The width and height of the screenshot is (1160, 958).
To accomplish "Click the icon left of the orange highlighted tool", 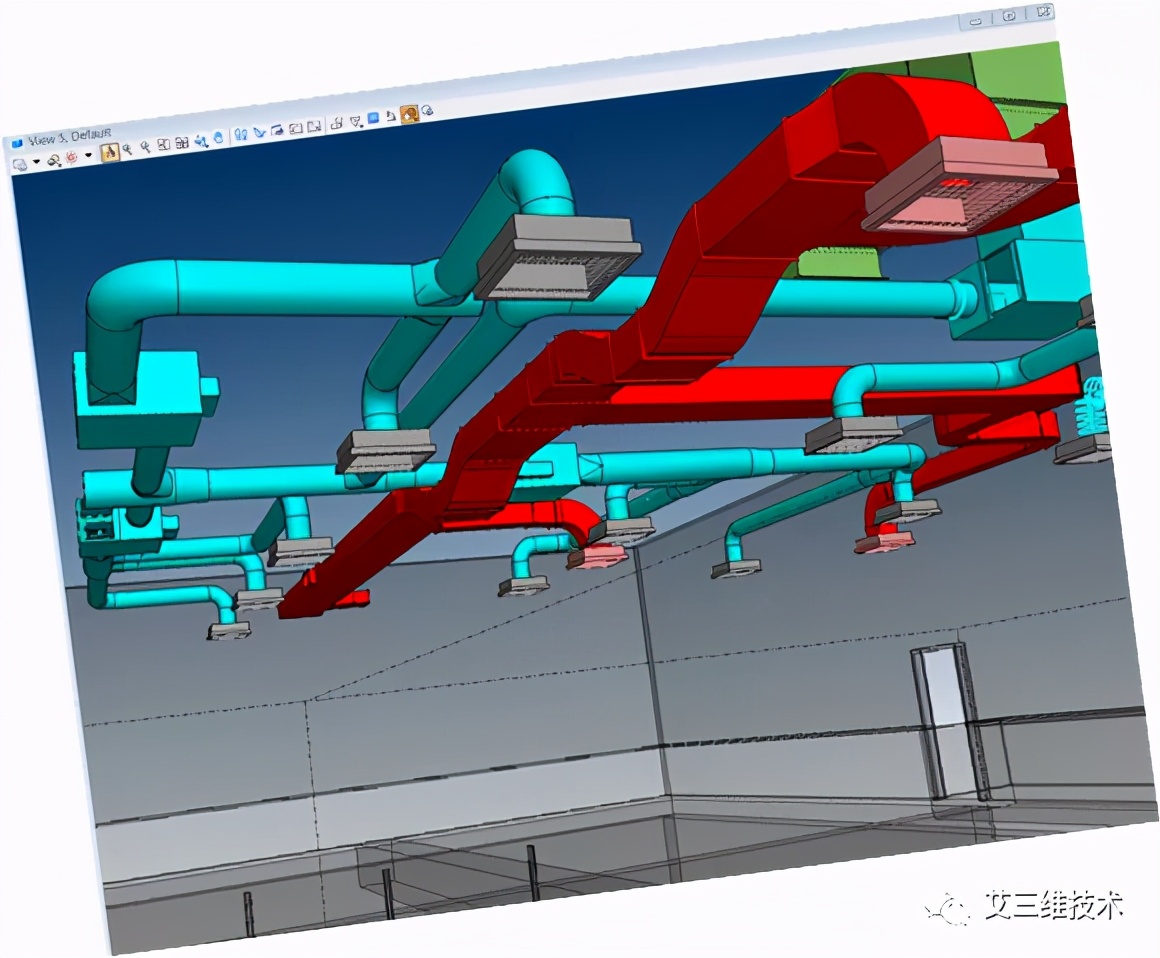I will point(391,116).
